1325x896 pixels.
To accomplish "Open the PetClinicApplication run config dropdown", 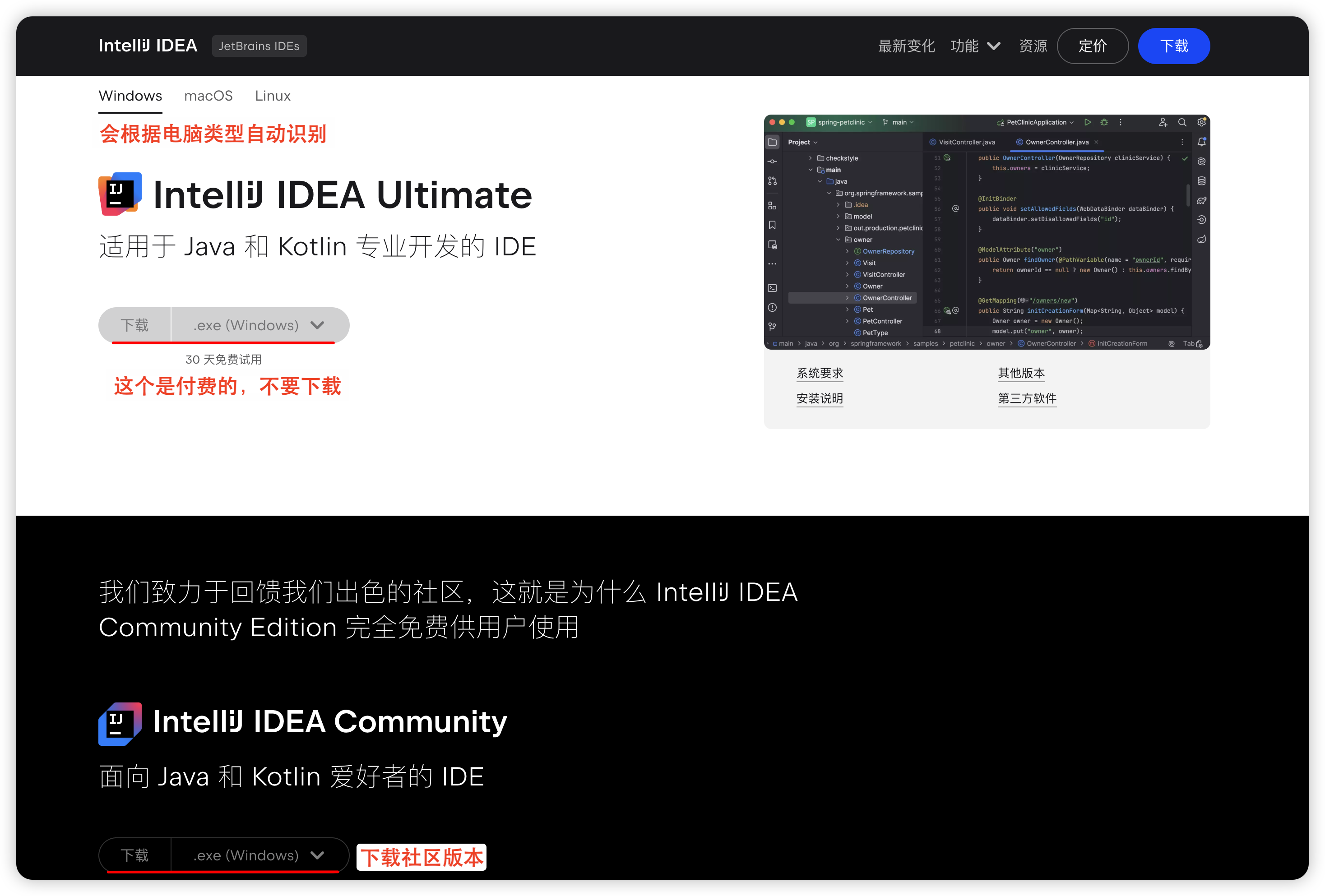I will [1035, 122].
